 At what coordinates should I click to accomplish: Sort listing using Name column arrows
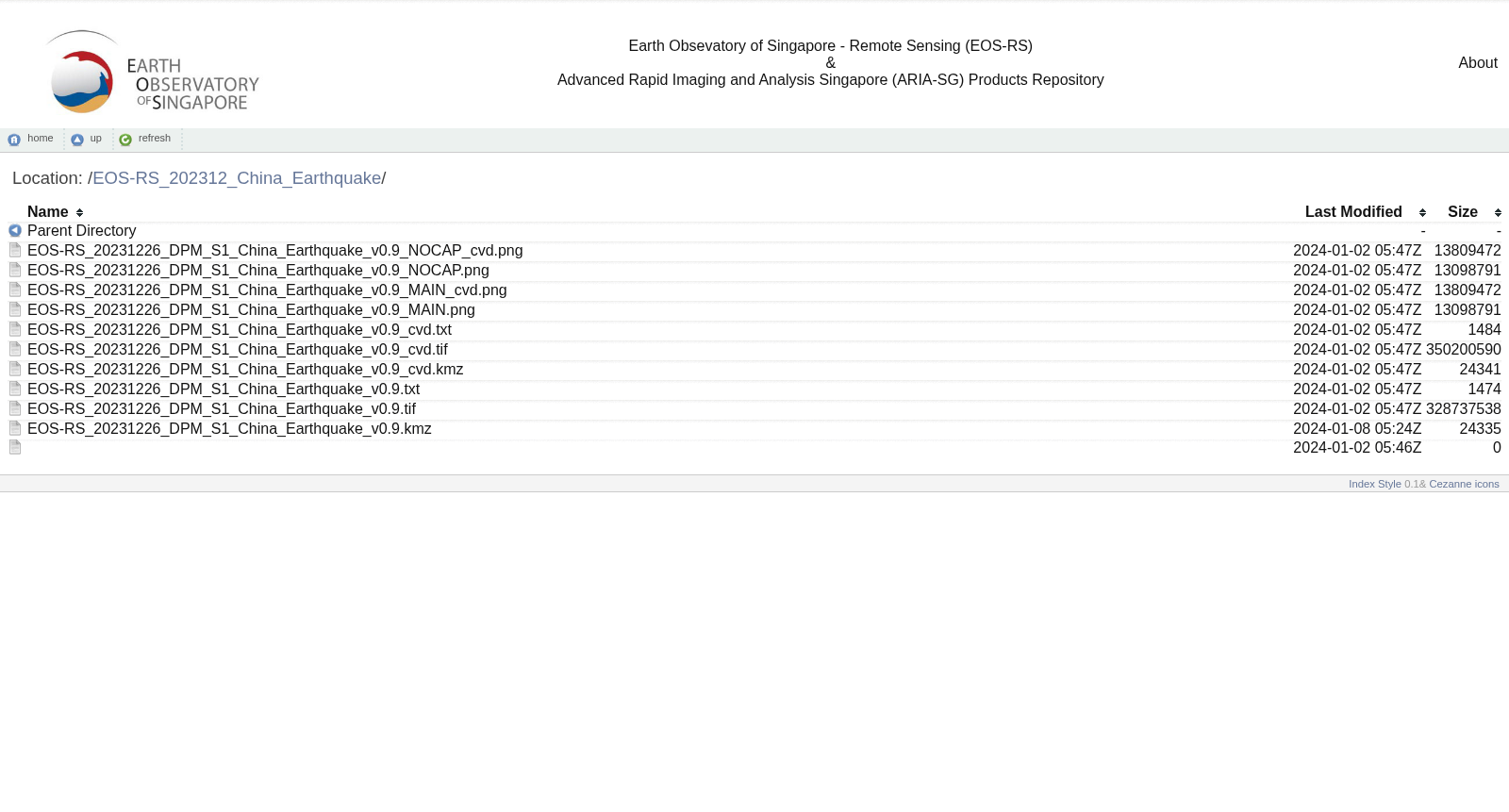[x=79, y=213]
